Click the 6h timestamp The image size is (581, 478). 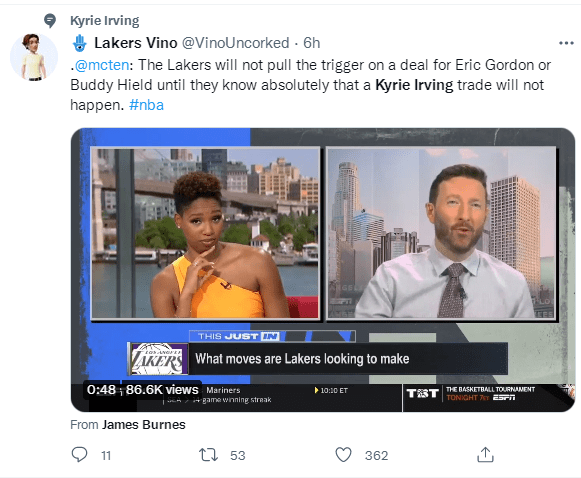click(312, 43)
